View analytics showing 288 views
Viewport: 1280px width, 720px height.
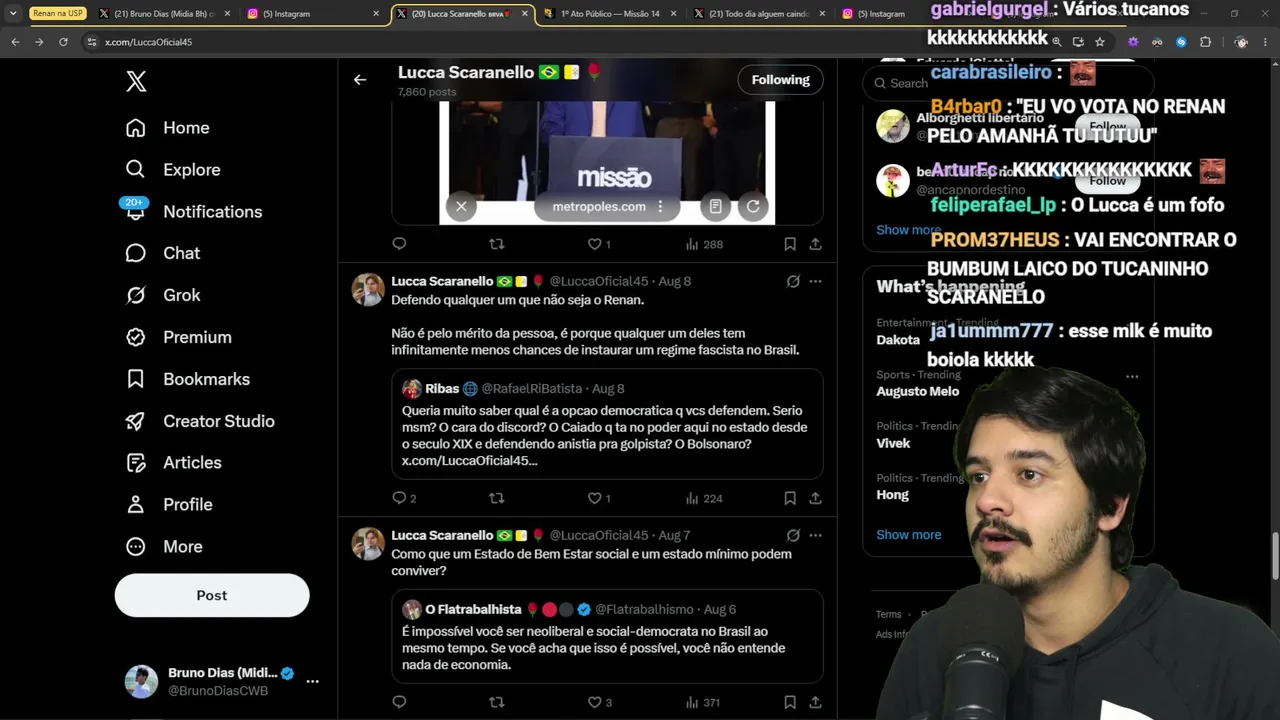[704, 244]
